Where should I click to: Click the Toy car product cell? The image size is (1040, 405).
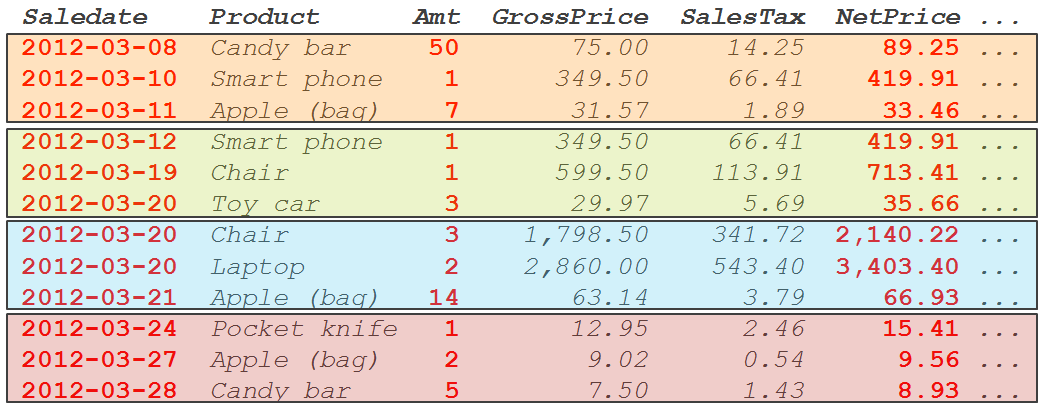[x=265, y=204]
